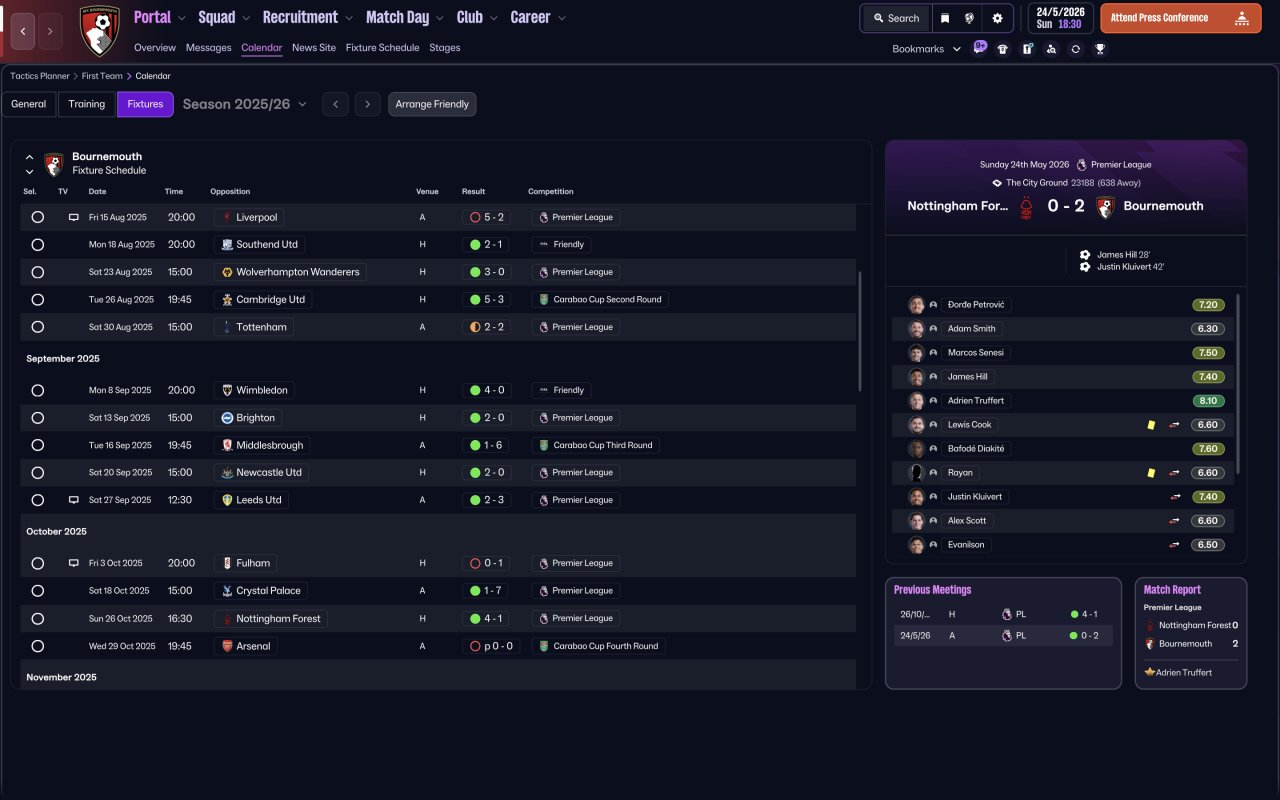The image size is (1280, 800).
Task: Open the News Site tab
Action: pos(314,47)
